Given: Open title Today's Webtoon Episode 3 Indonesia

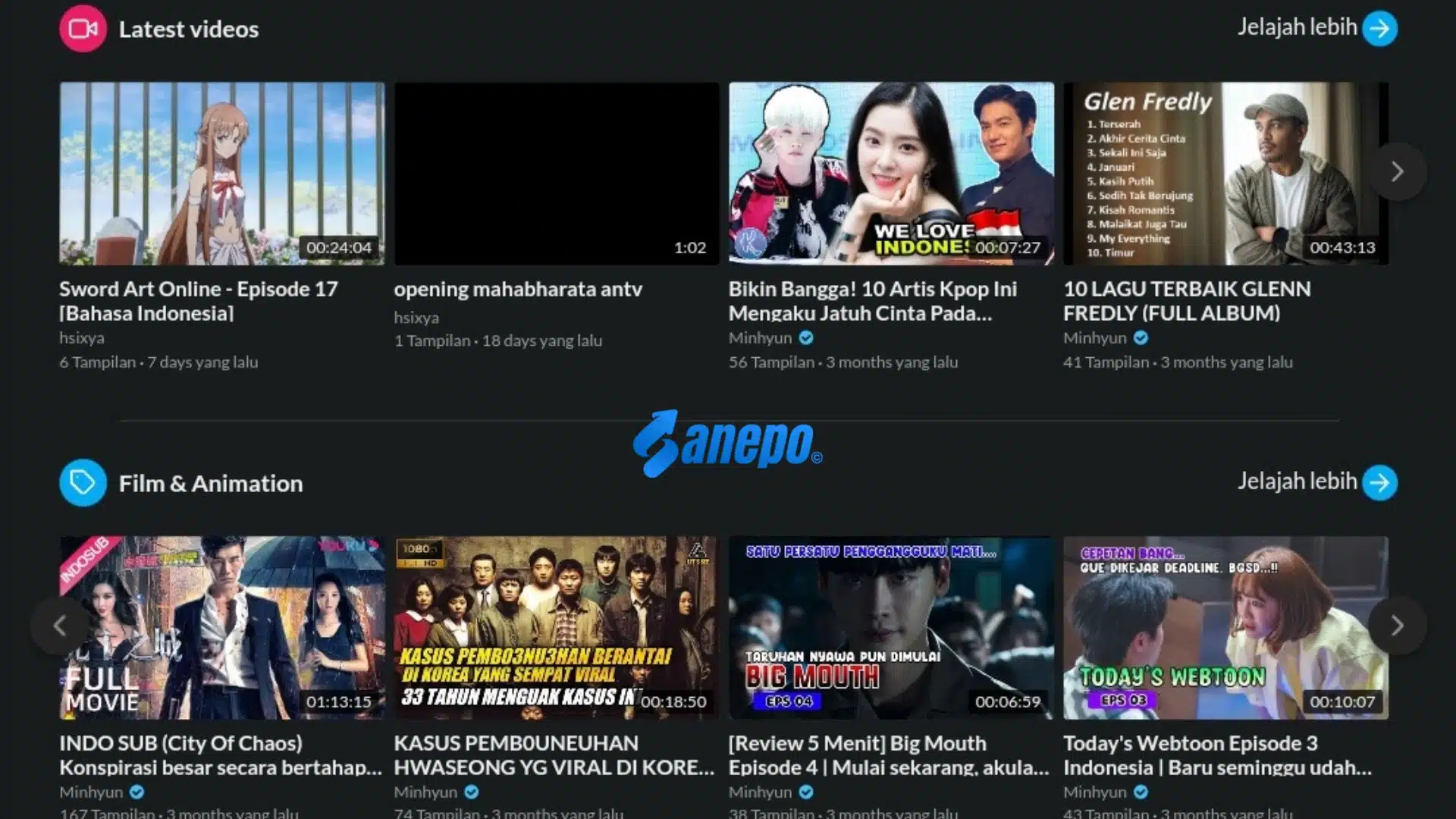Looking at the screenshot, I should click(1217, 755).
